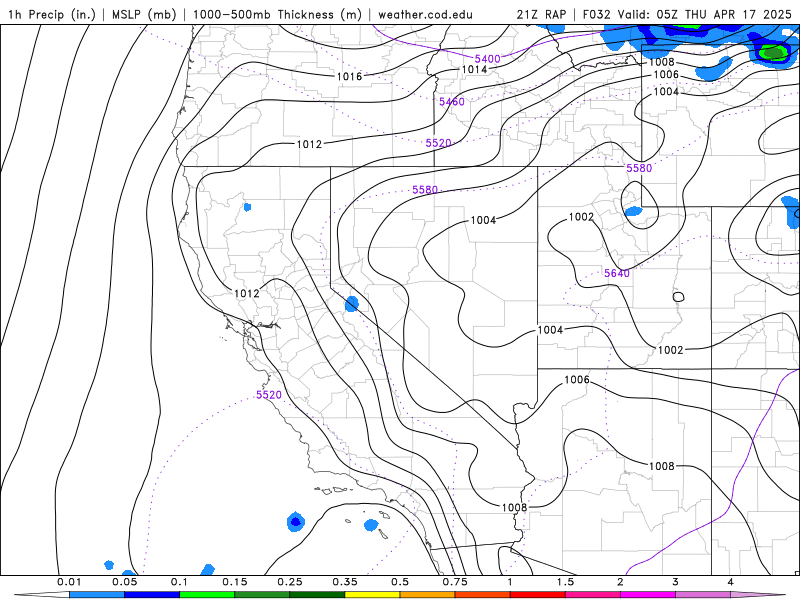The image size is (800, 600).
Task: Click the bright green legend swatch after 0.1
Action: point(207,595)
